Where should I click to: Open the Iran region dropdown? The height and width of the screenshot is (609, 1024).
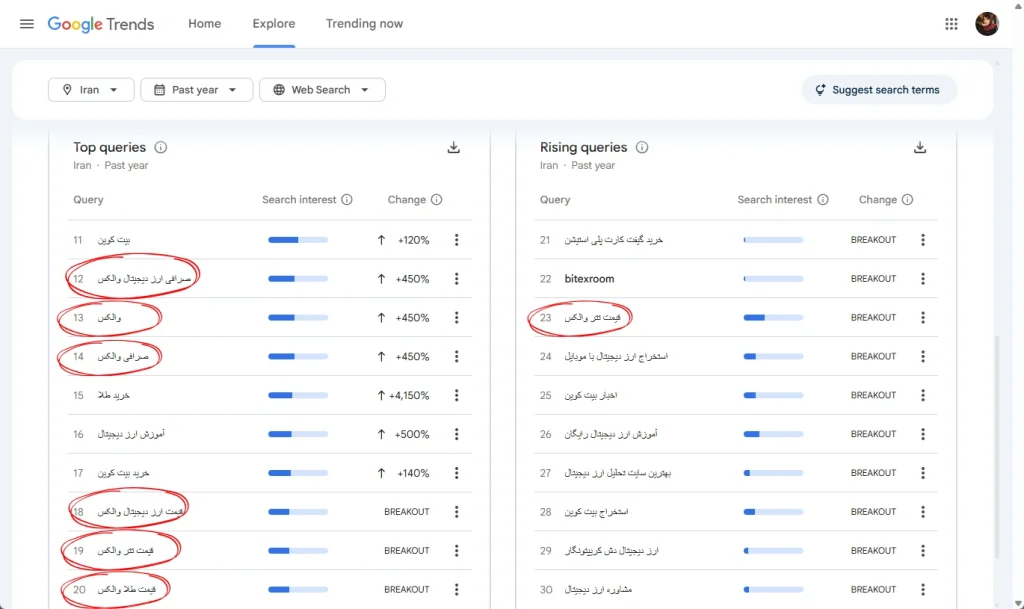91,89
